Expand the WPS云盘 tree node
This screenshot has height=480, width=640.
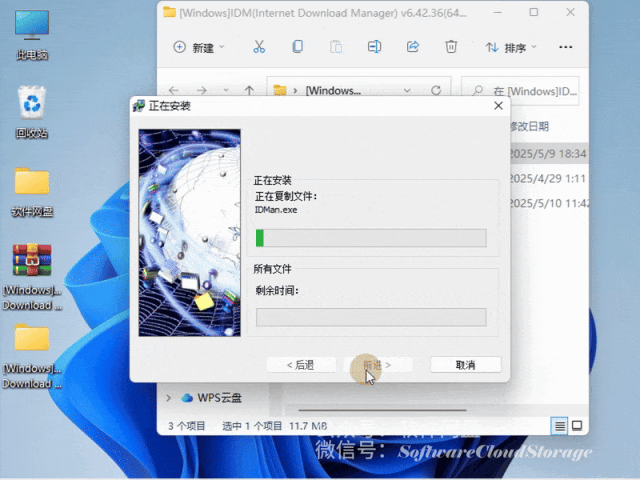pyautogui.click(x=168, y=398)
